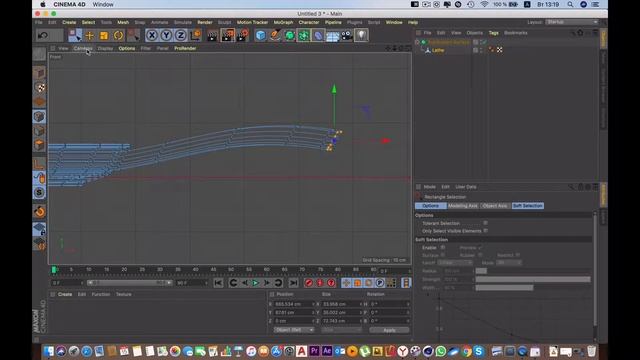640x360 pixels.
Task: Toggle Subdivision Surface enable checkmark
Action: tap(484, 42)
